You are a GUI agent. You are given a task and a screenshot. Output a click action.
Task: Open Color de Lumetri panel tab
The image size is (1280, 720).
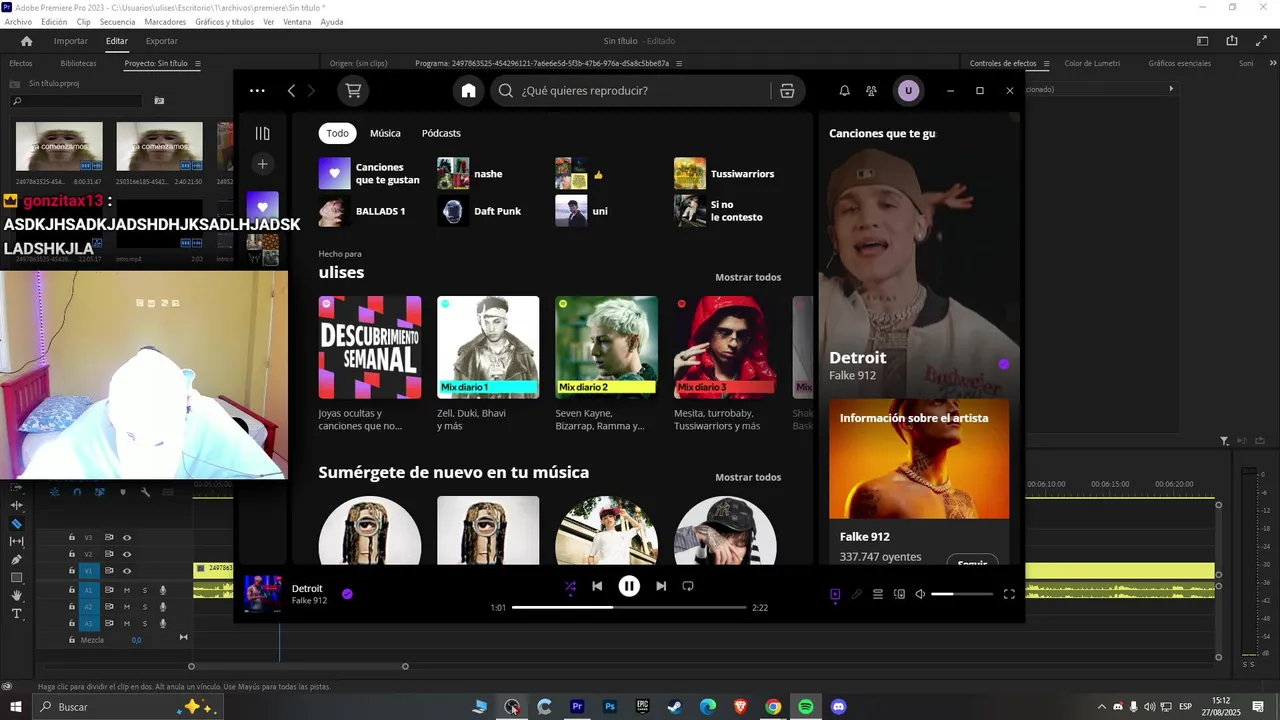tap(1092, 63)
